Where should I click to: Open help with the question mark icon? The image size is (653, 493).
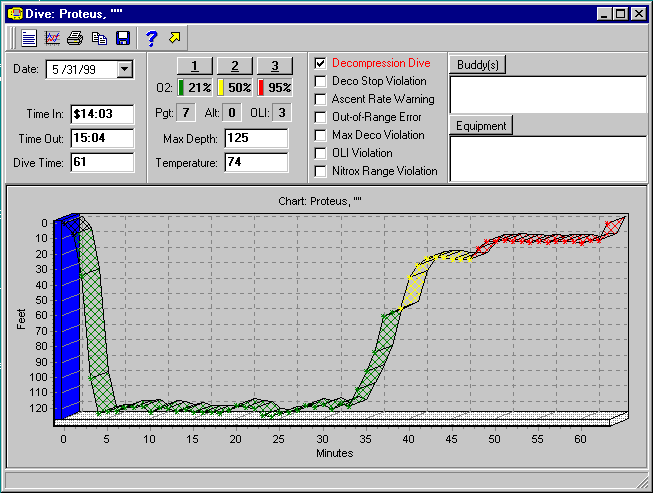151,38
